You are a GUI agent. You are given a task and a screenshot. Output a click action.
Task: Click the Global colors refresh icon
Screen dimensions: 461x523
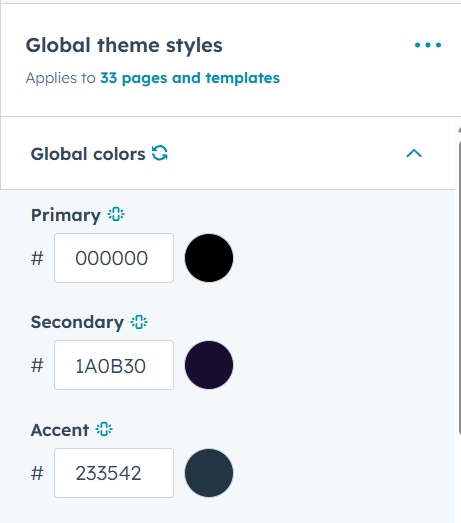point(160,153)
